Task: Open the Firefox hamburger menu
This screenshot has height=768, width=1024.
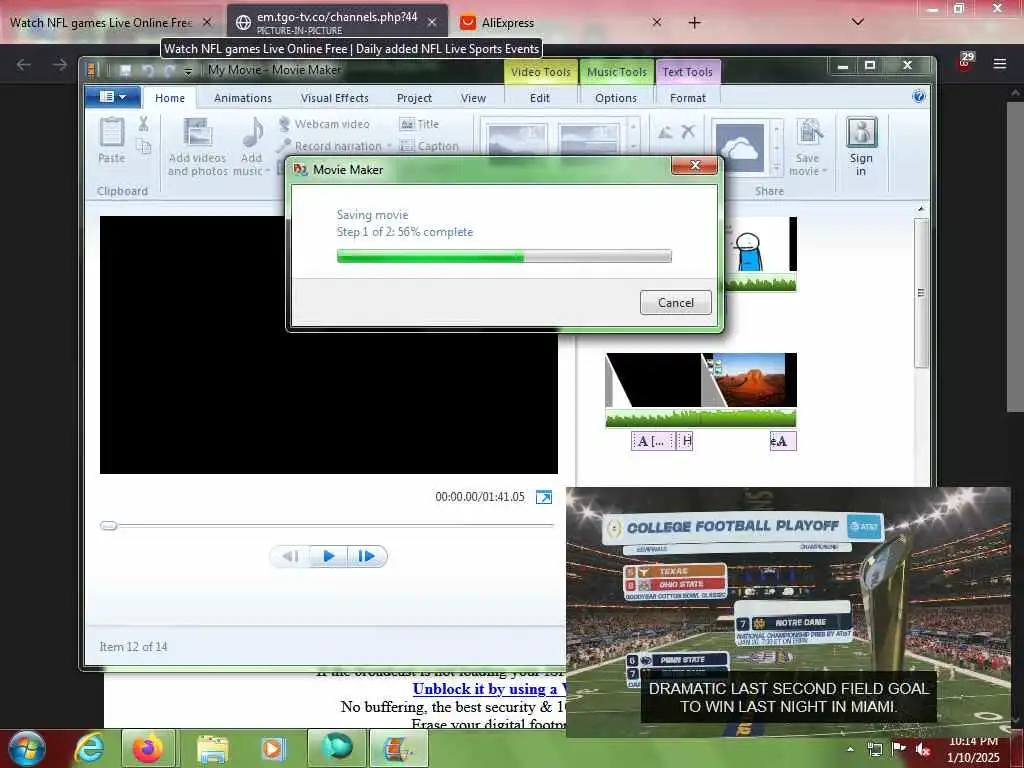Action: [x=999, y=64]
